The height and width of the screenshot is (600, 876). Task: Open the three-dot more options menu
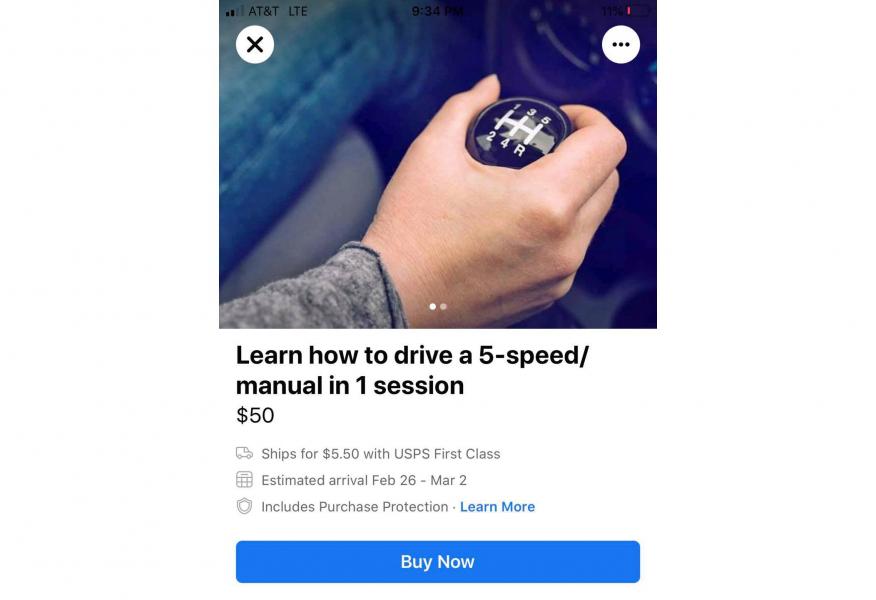tap(621, 44)
